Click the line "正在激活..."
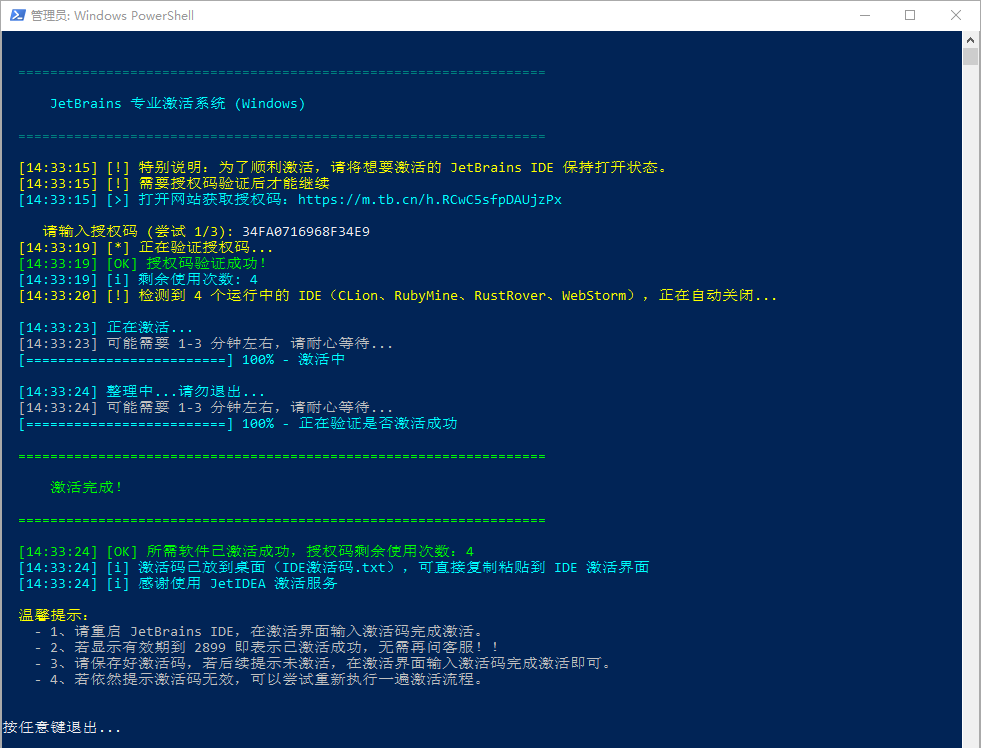The image size is (981, 748). [x=106, y=327]
